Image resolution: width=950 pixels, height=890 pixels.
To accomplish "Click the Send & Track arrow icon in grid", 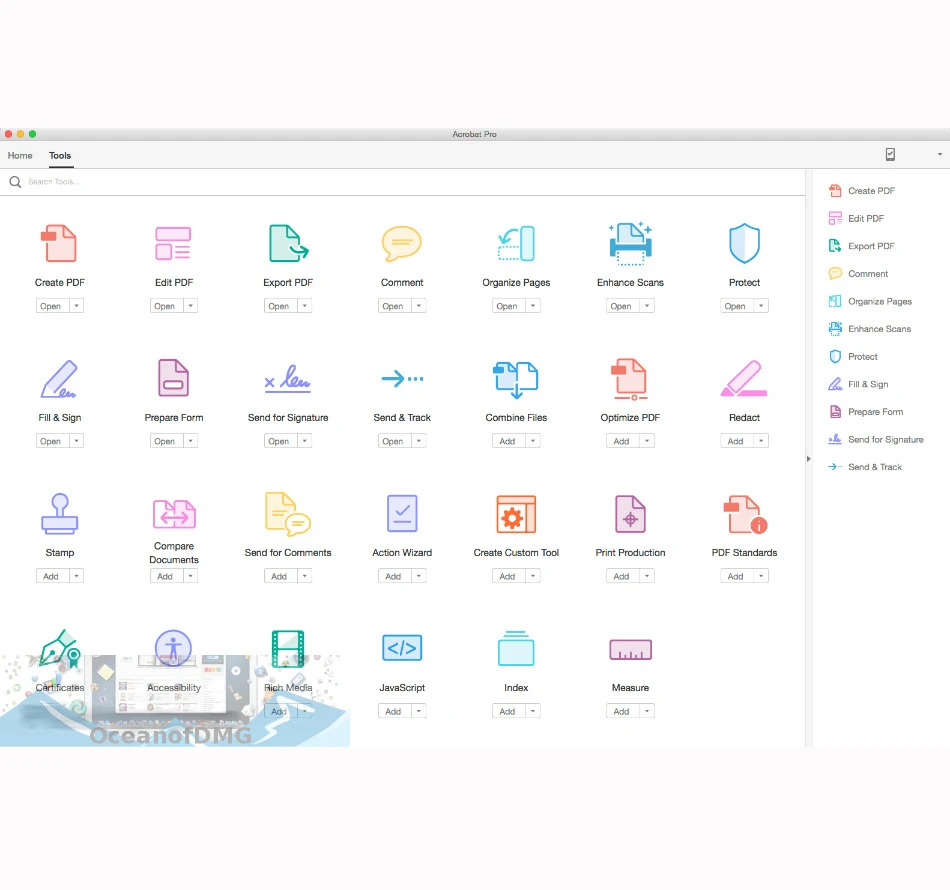I will (x=402, y=379).
